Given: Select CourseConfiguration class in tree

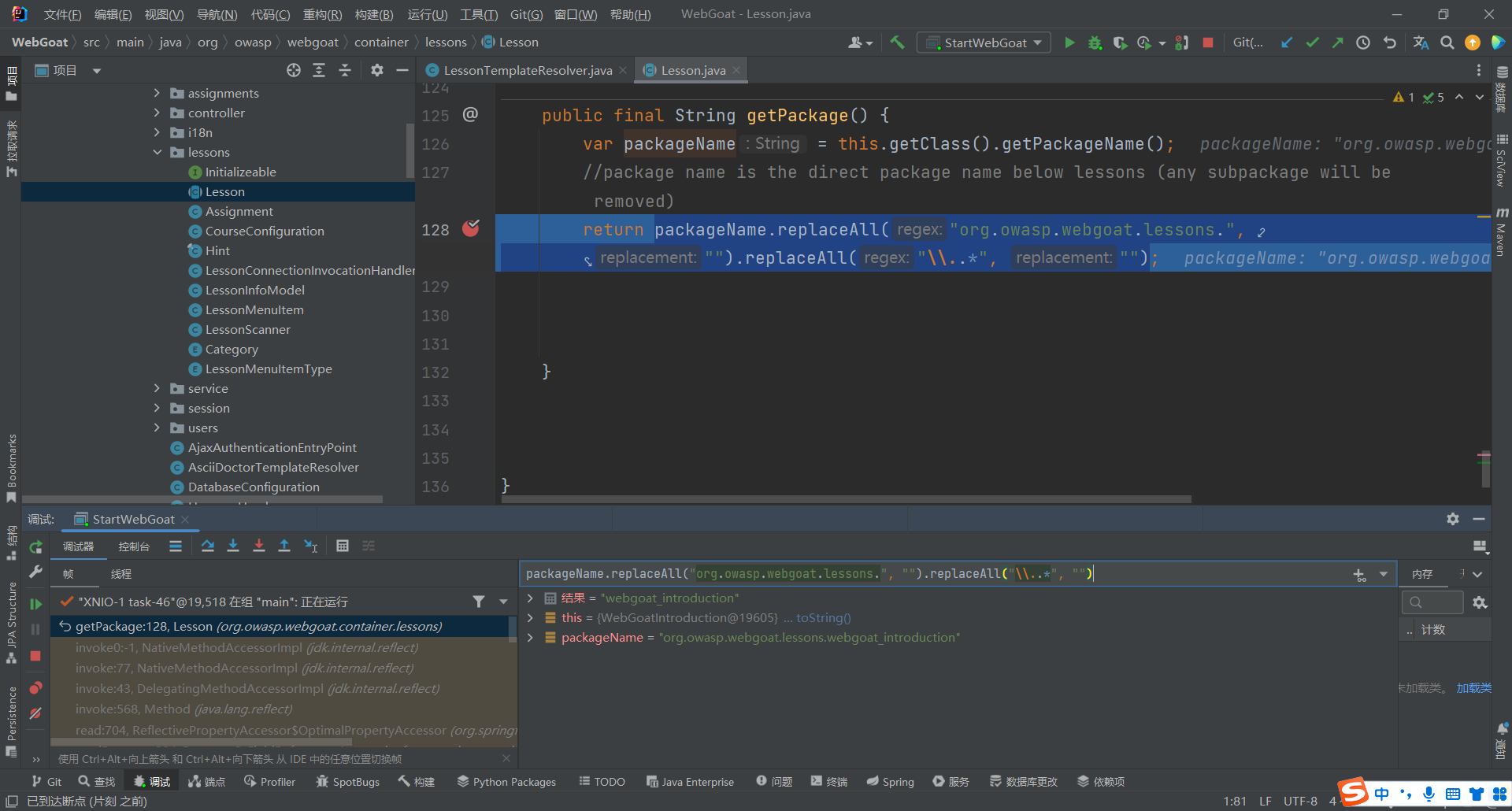Looking at the screenshot, I should (265, 231).
